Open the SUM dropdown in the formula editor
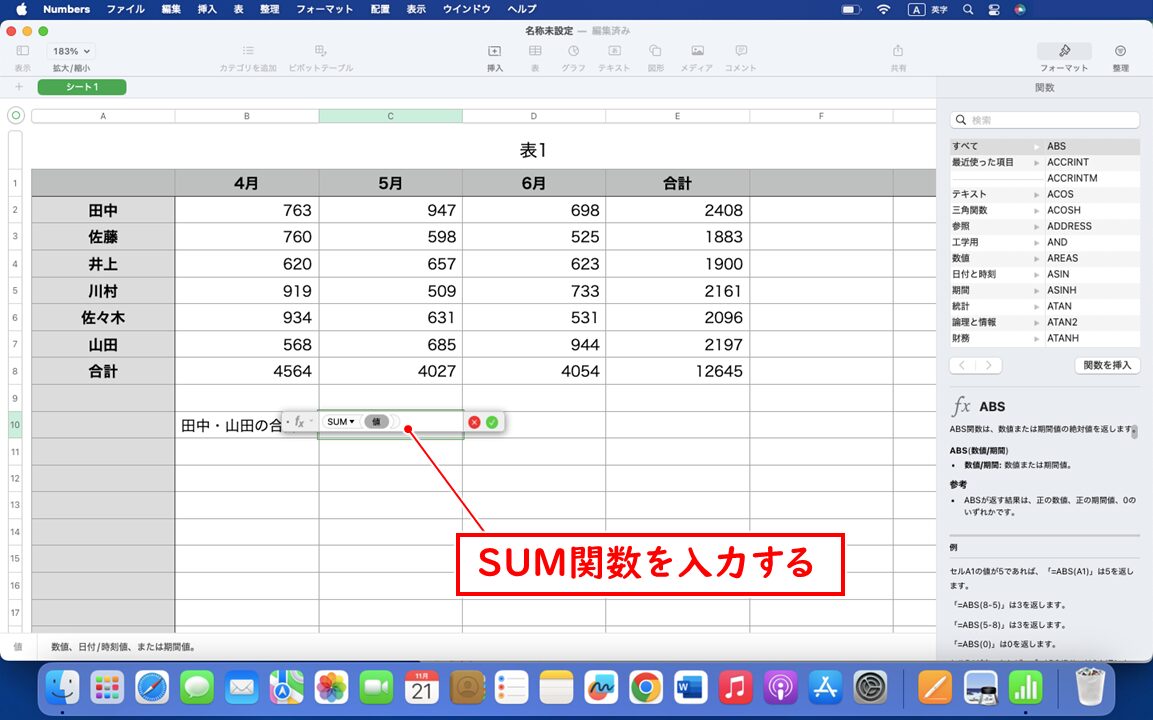Image resolution: width=1153 pixels, height=720 pixels. click(339, 421)
